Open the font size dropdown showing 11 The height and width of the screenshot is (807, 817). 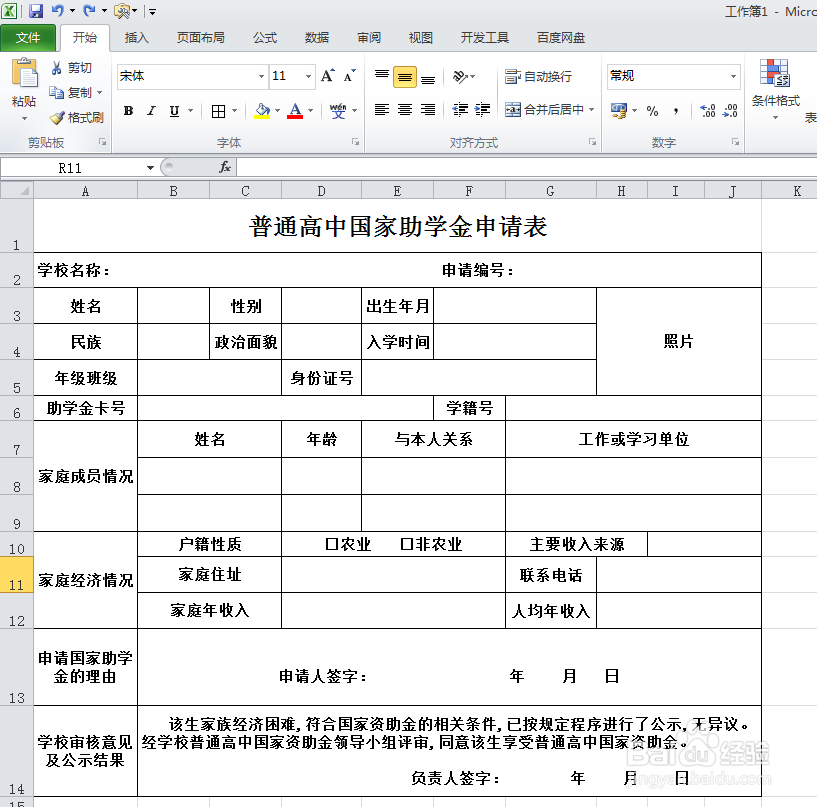tap(308, 77)
